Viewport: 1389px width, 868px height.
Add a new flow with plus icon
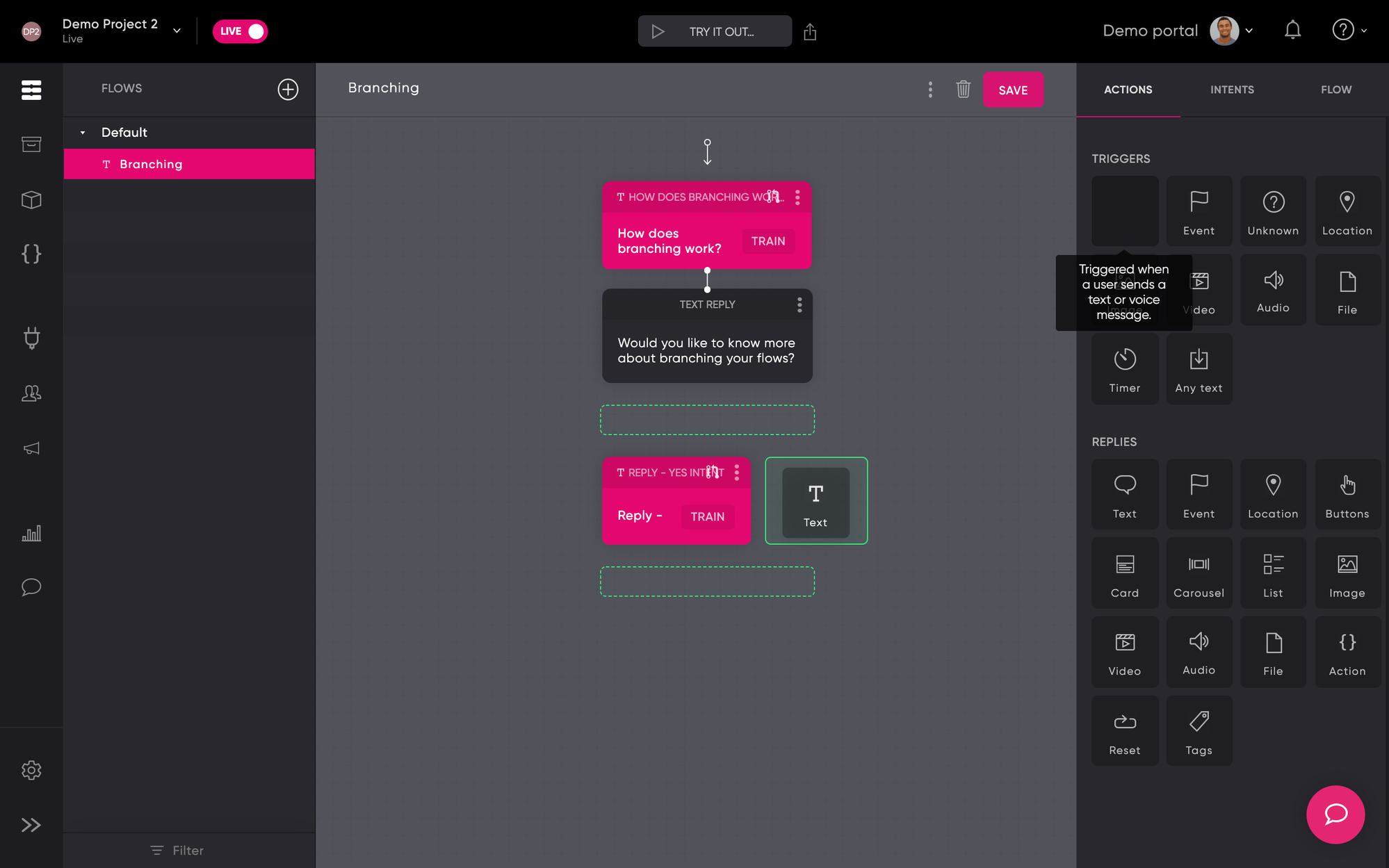288,89
